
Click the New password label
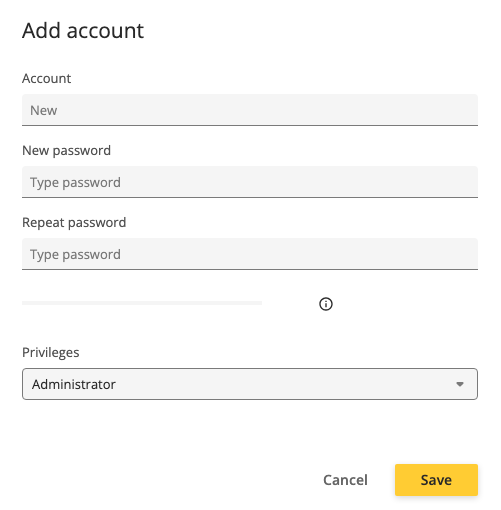(x=66, y=151)
